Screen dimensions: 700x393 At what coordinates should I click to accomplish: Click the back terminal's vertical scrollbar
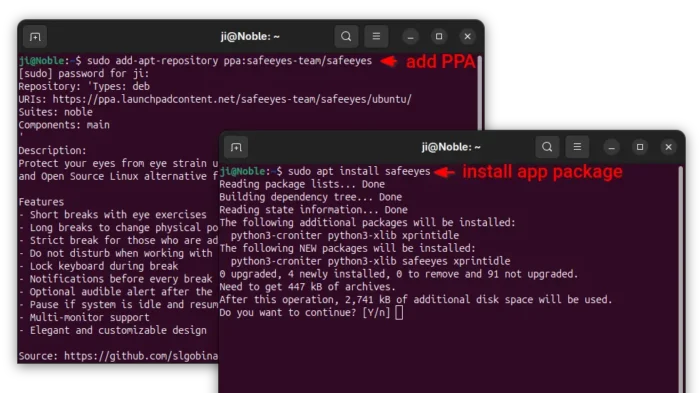coord(480,92)
